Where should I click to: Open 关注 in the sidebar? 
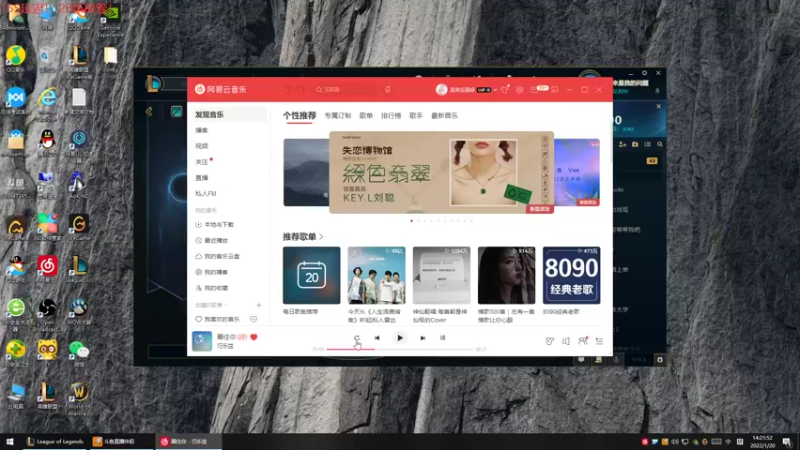[202, 162]
